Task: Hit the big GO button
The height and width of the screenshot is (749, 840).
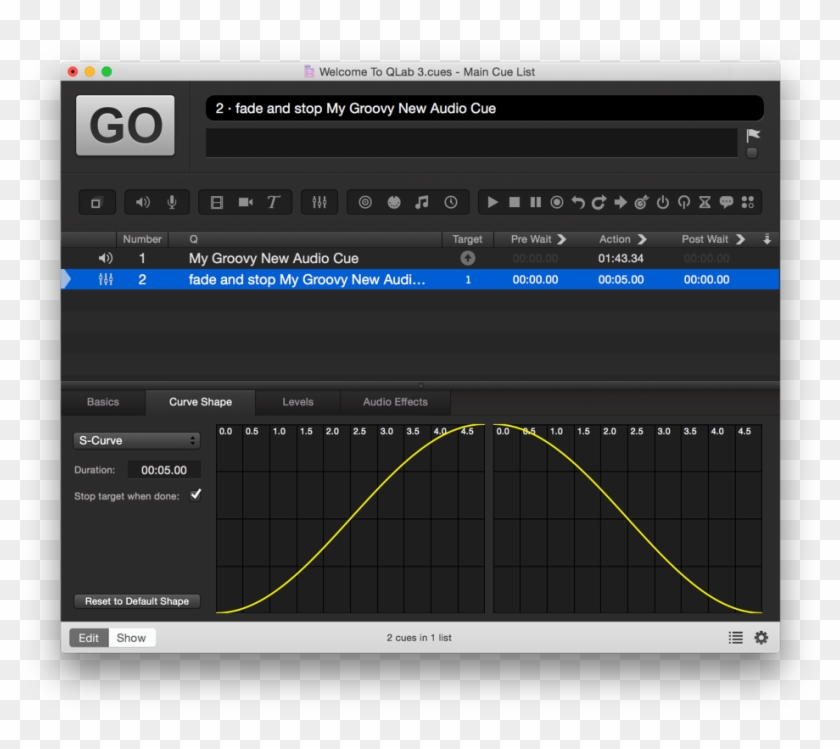Action: (125, 125)
